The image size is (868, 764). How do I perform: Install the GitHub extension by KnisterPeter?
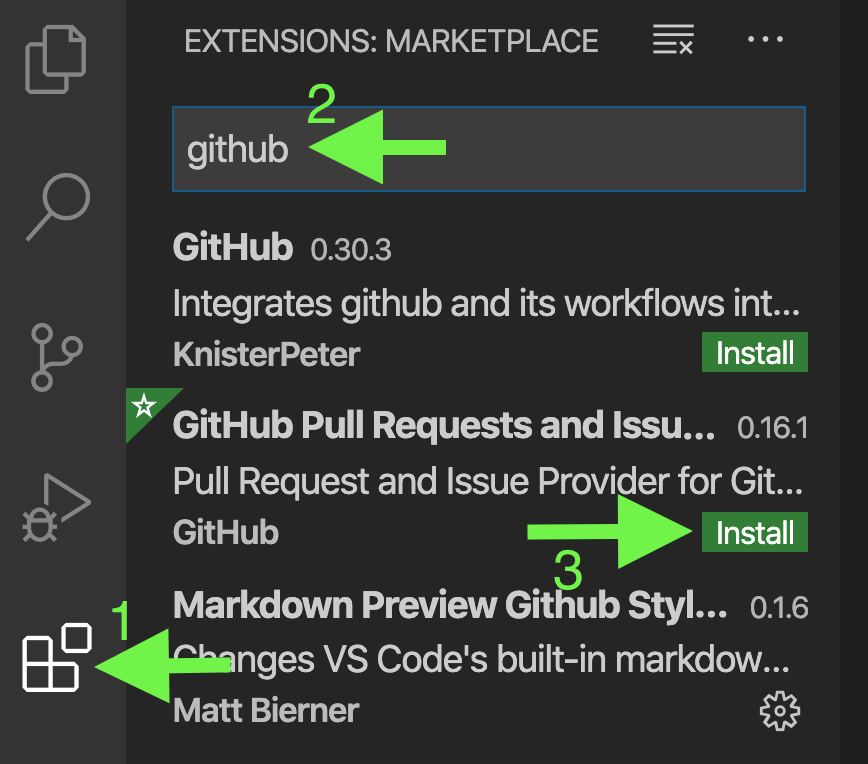point(755,352)
